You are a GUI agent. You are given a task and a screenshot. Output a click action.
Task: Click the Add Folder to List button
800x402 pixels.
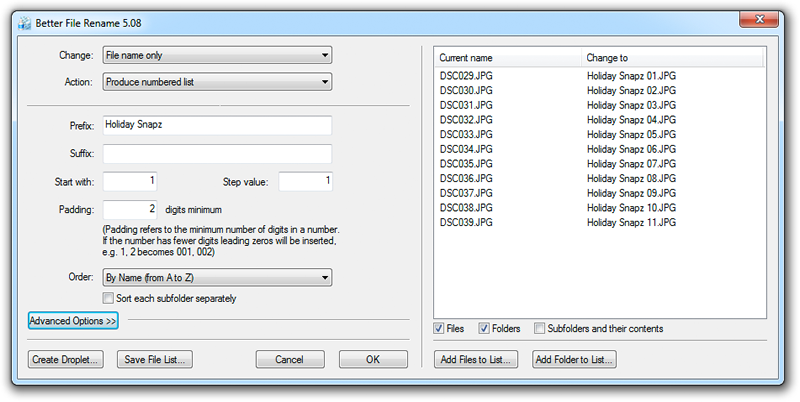(574, 359)
